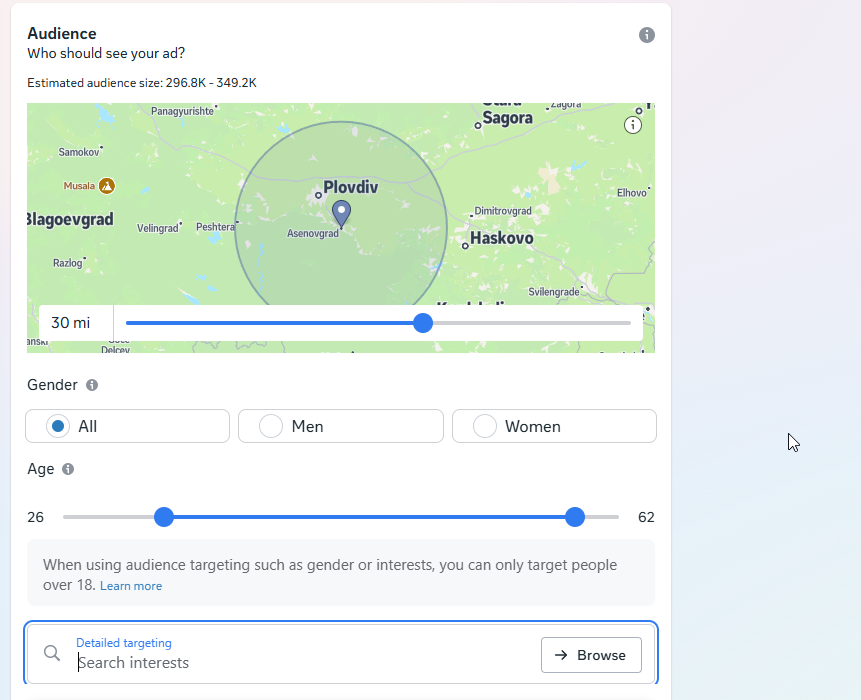The width and height of the screenshot is (861, 700).
Task: Select the Women gender option
Action: pyautogui.click(x=554, y=426)
